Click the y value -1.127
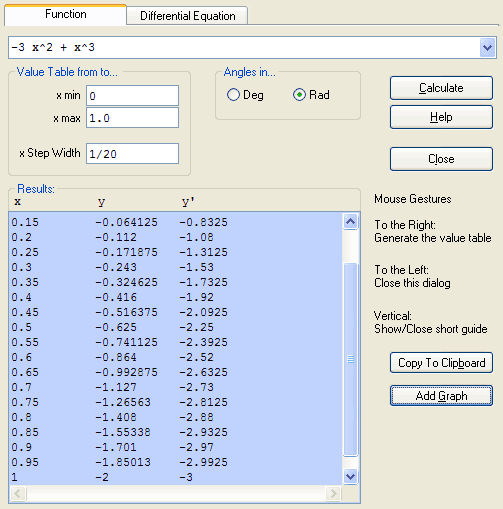Screen dimensions: 503x509 tap(116, 387)
